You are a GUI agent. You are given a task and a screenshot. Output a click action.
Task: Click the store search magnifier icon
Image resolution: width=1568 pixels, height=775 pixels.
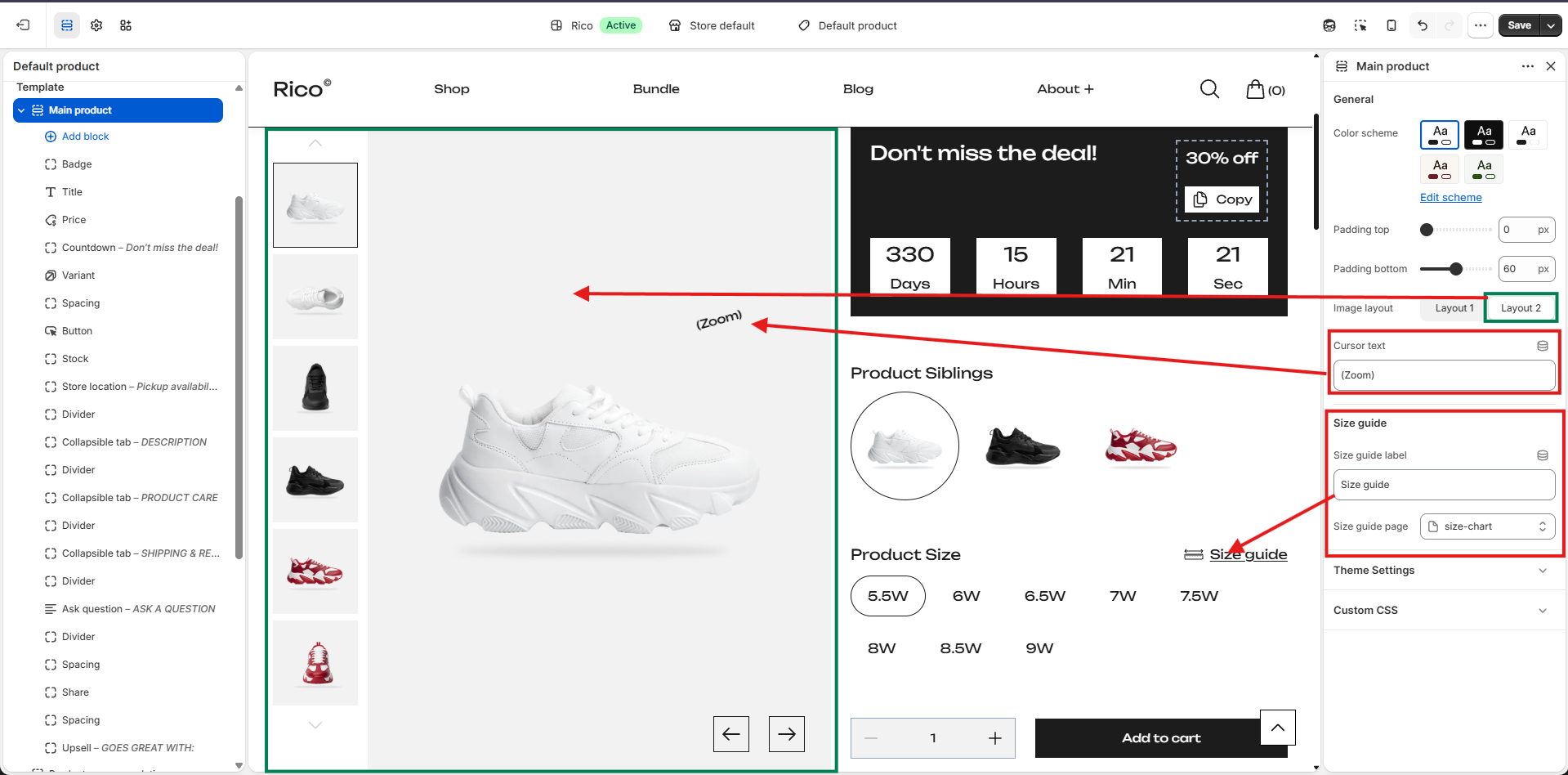pos(1210,89)
